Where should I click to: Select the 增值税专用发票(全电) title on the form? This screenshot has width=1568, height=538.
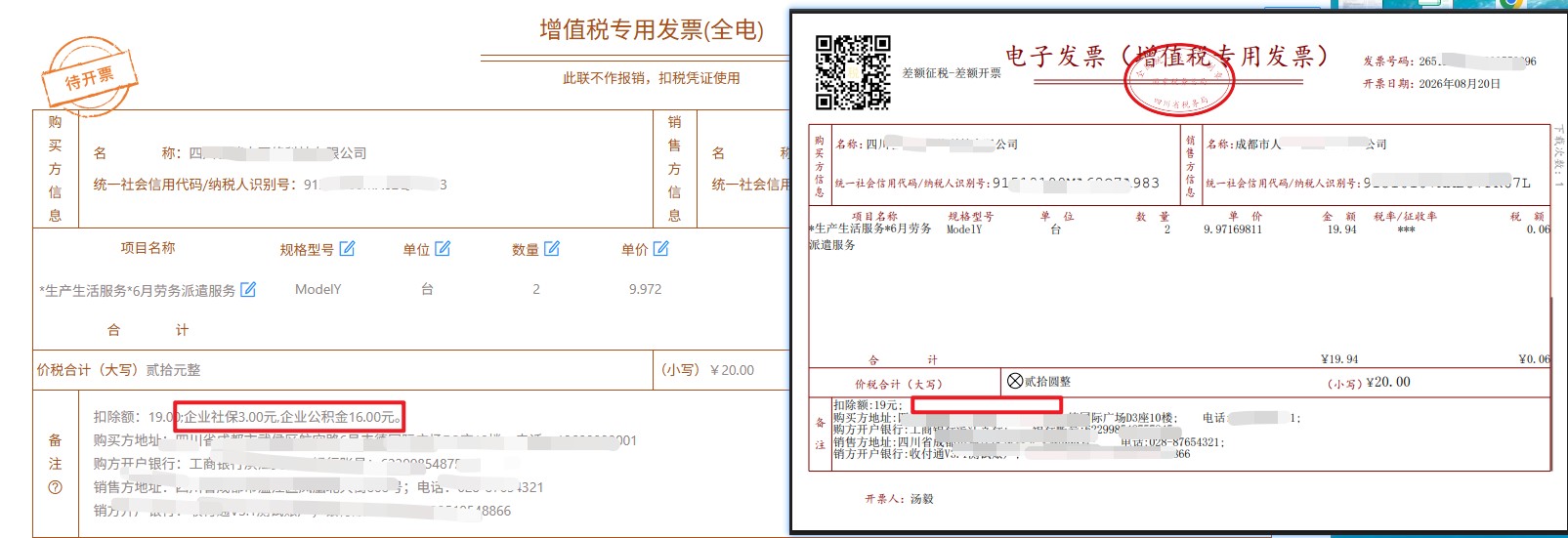[652, 30]
